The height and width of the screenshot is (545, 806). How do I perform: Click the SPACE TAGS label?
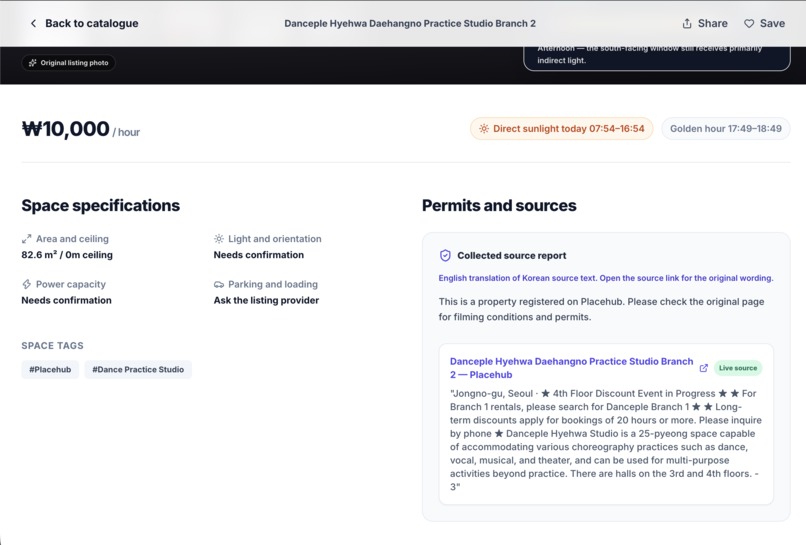pyautogui.click(x=52, y=346)
